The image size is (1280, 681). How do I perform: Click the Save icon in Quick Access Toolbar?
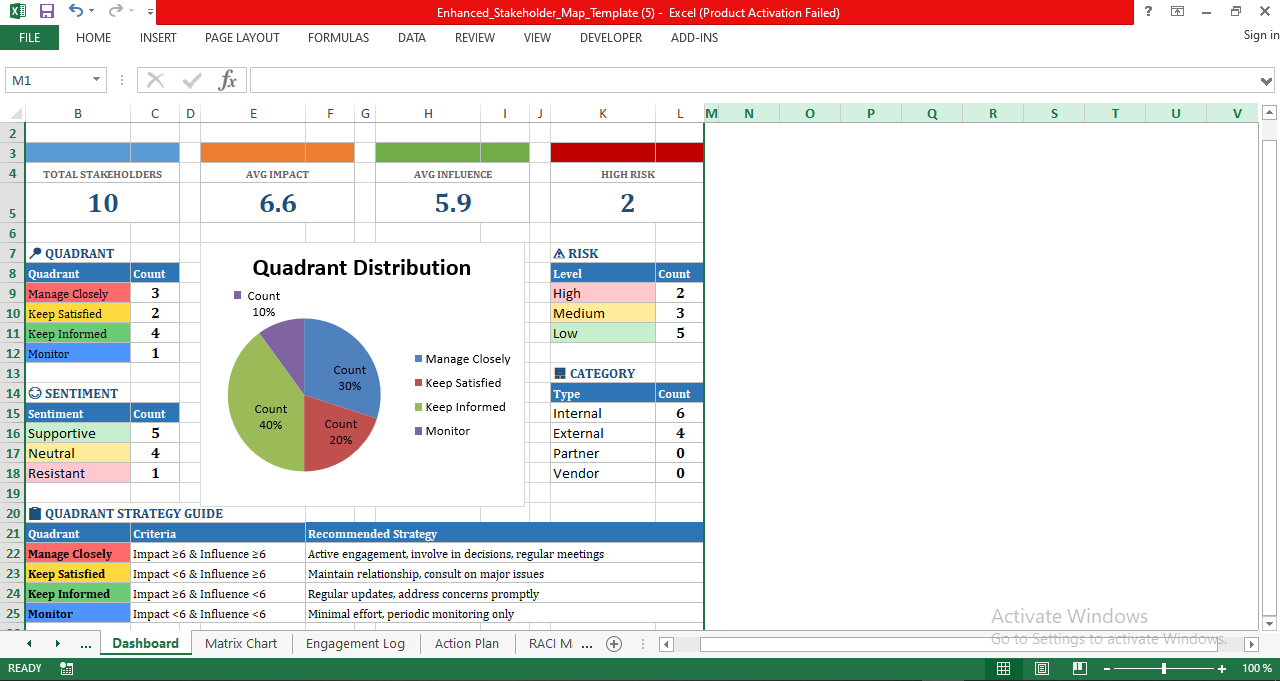pyautogui.click(x=46, y=12)
